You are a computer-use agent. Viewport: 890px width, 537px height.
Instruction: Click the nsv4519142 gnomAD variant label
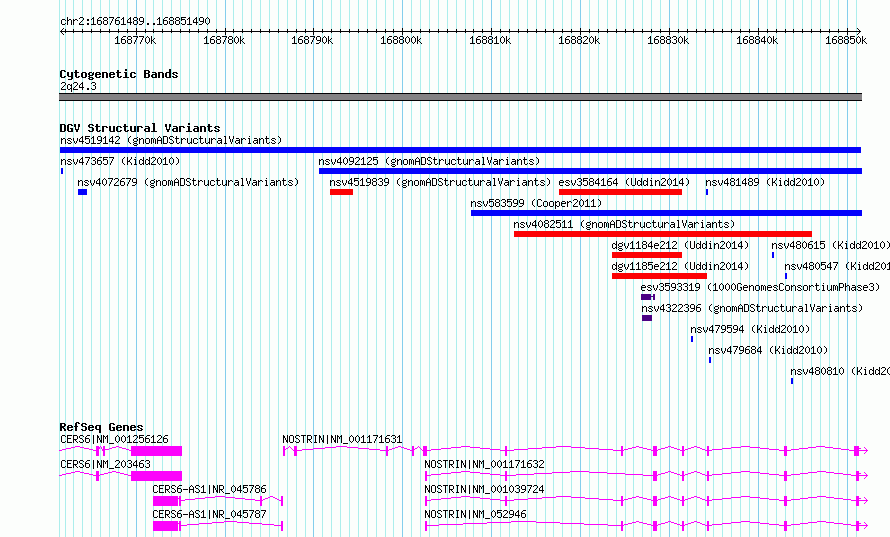pos(171,140)
